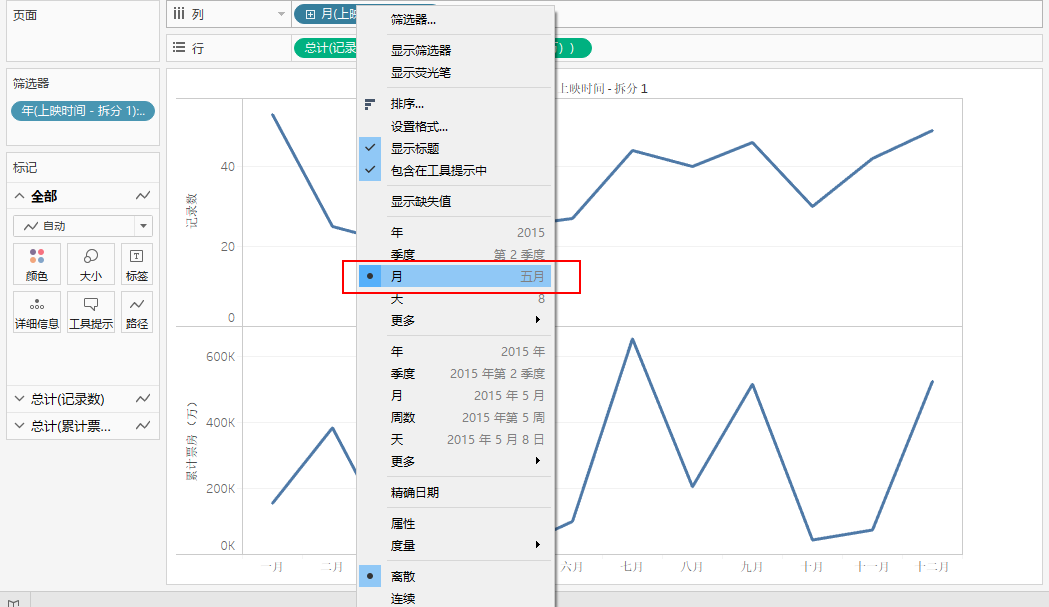Open the 颜色 (Color) mark property
Screen dimensions: 1049x607
(x=36, y=263)
